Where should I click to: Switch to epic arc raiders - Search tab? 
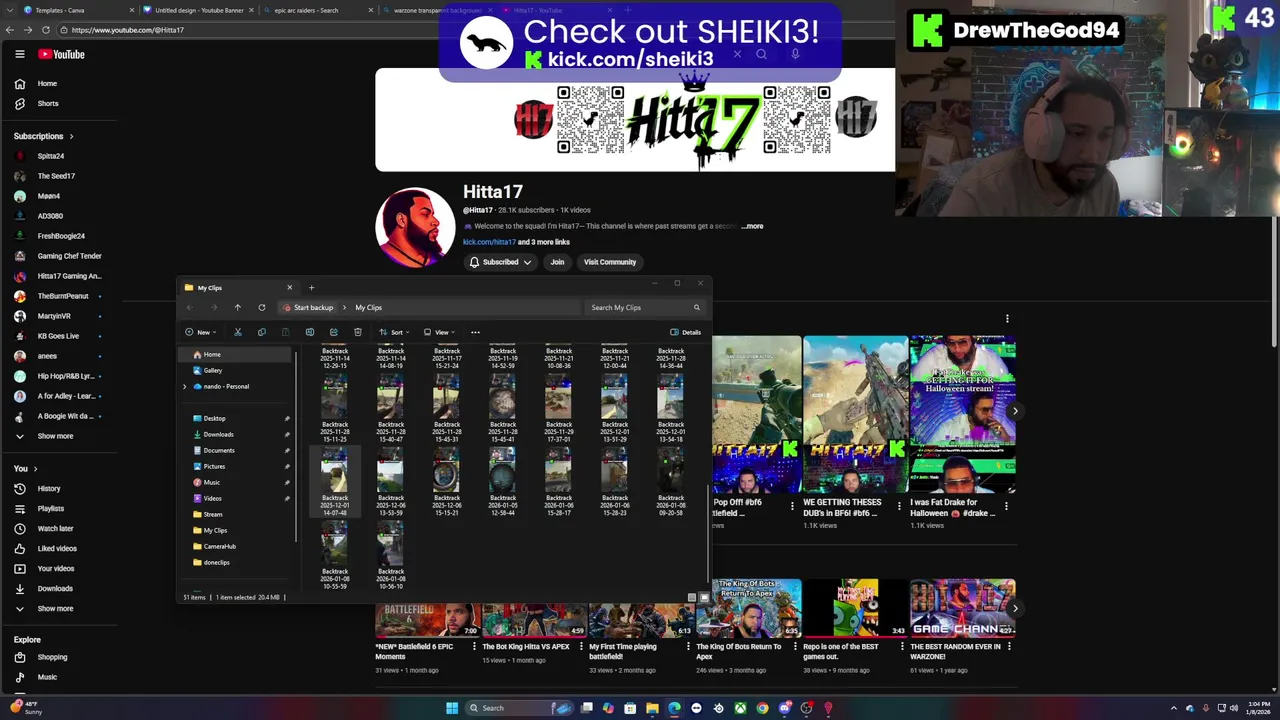click(x=316, y=10)
